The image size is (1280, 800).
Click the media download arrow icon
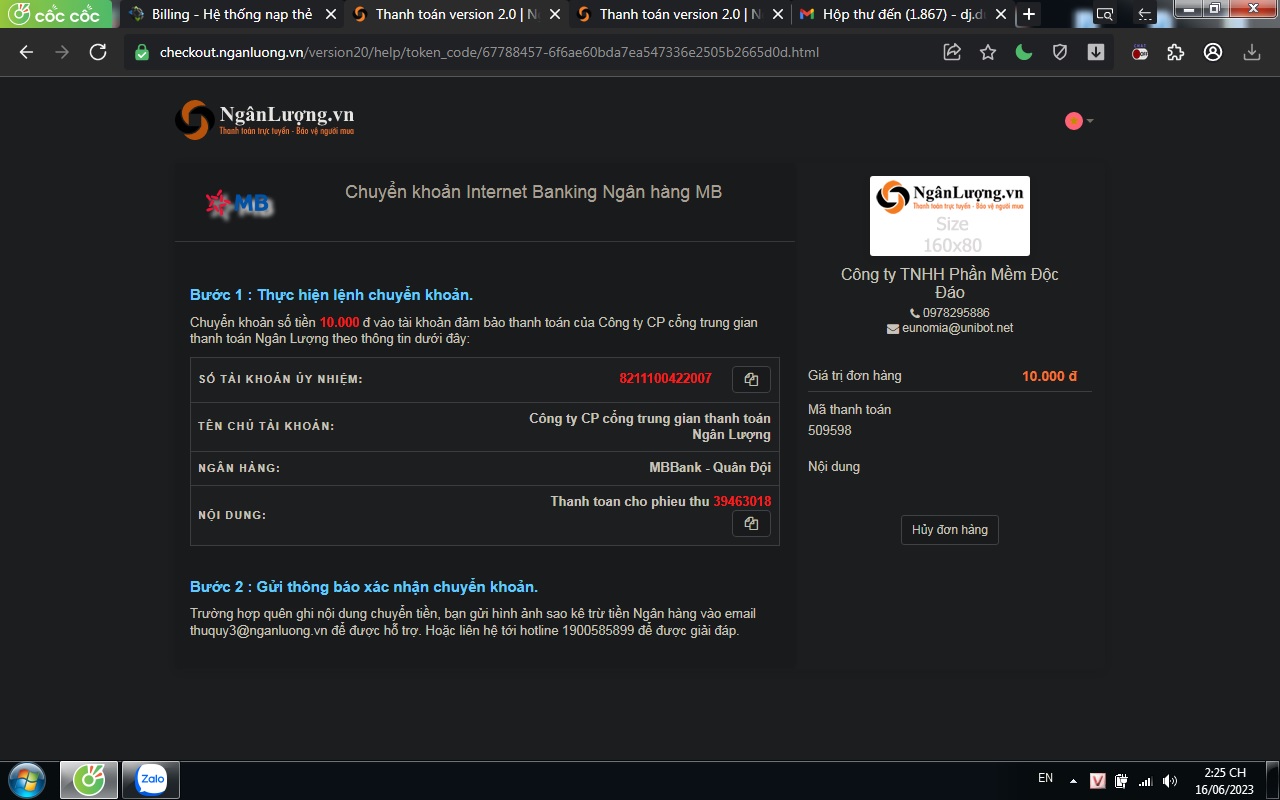(1096, 52)
